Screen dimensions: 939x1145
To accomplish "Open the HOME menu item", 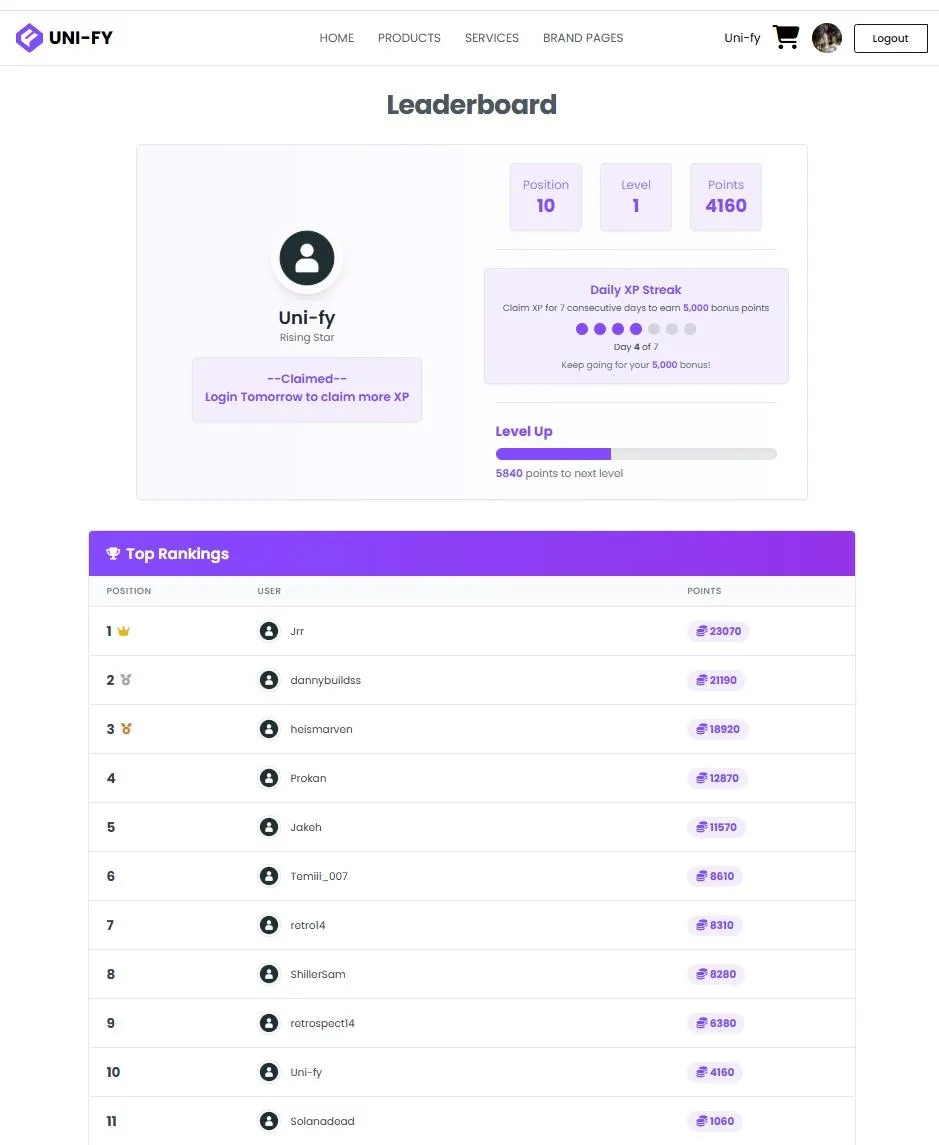I will [337, 38].
